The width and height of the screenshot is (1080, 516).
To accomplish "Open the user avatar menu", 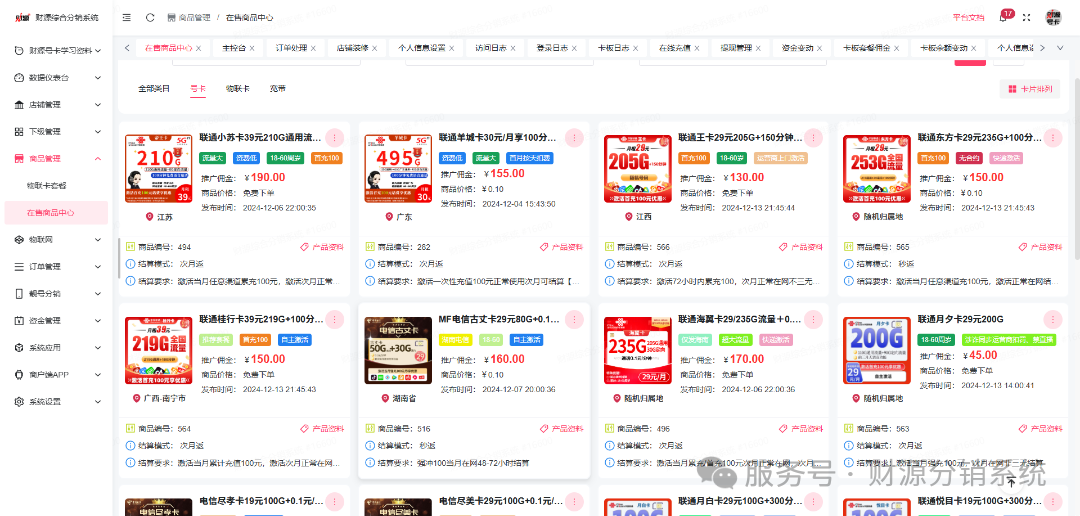I will (1053, 17).
